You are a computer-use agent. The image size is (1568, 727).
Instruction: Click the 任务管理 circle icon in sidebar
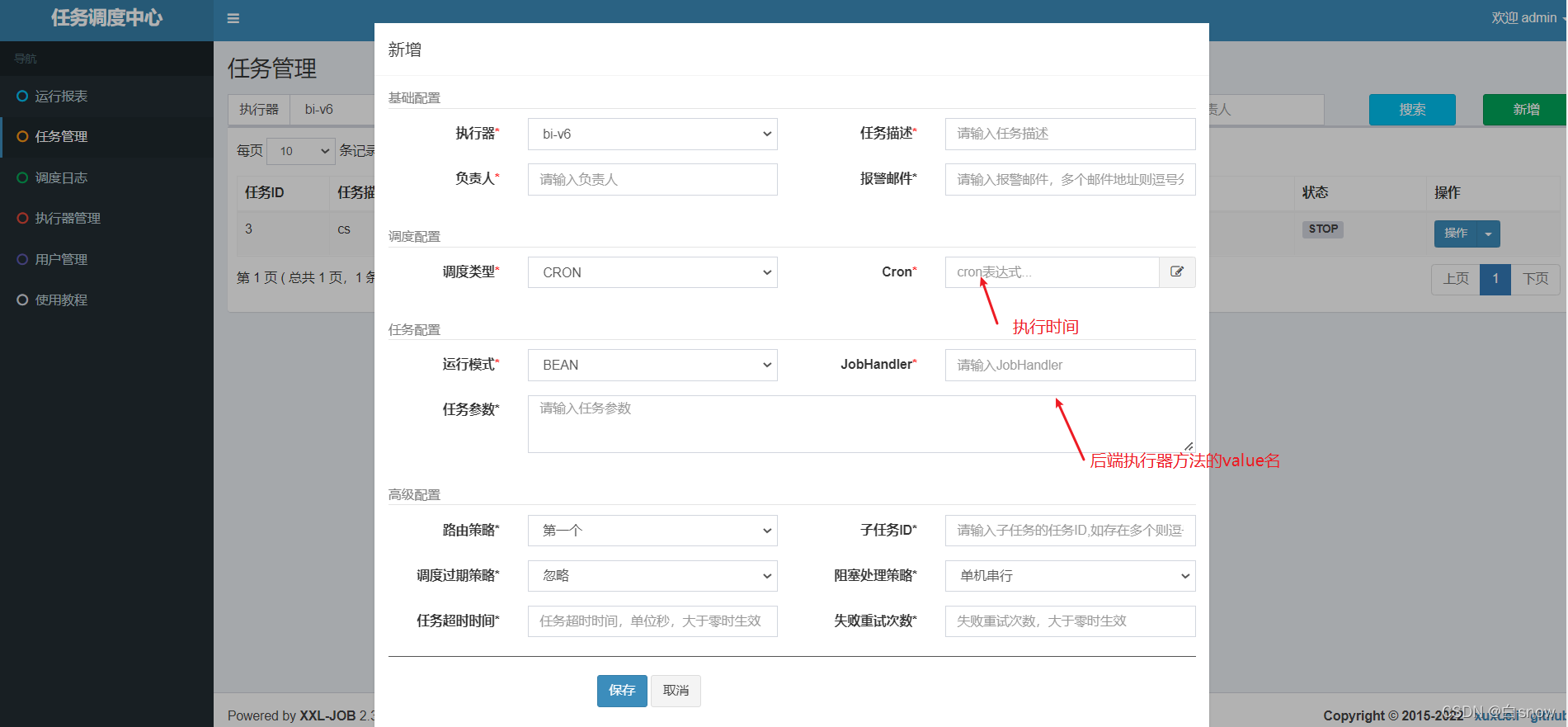point(22,136)
